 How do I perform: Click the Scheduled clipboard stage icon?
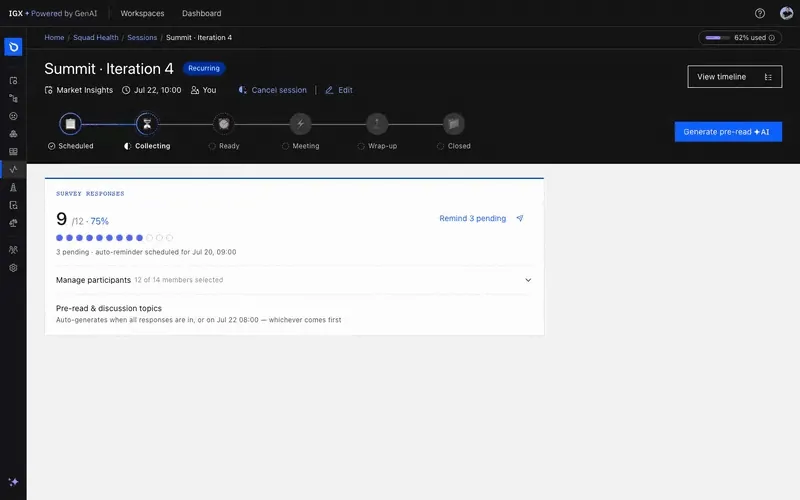coord(70,124)
